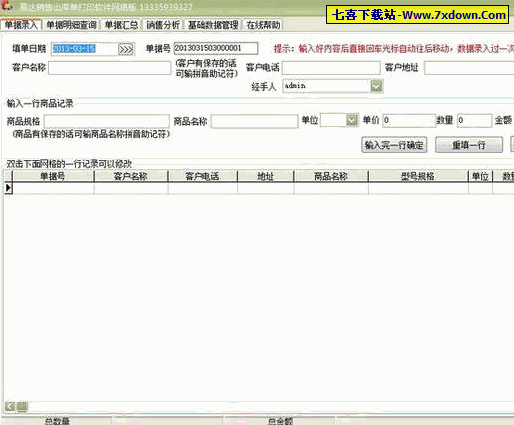
Task: Focus the 商品规格 input field
Action: 107,121
